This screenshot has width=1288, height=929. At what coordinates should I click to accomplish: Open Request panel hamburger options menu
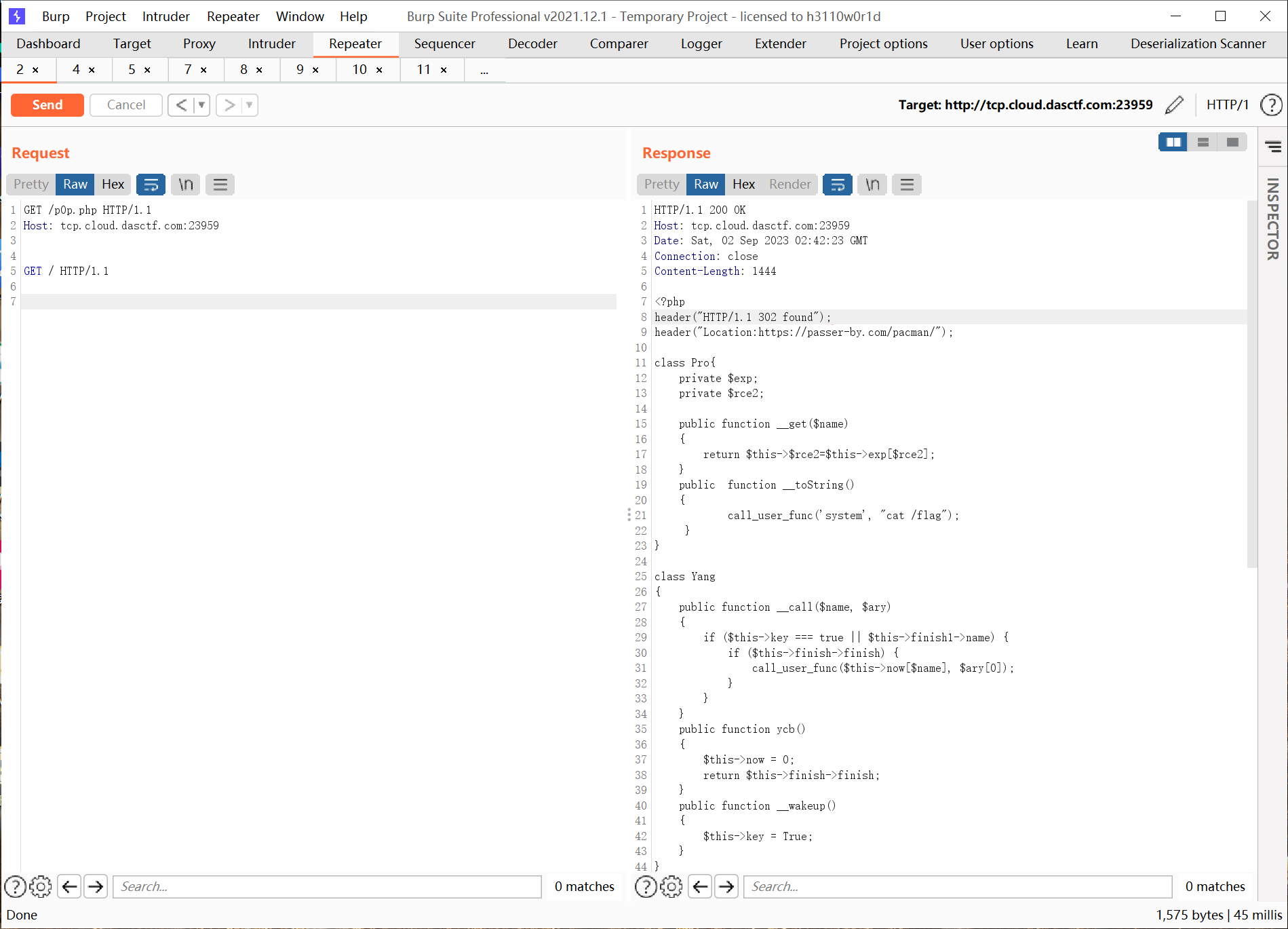pos(220,185)
